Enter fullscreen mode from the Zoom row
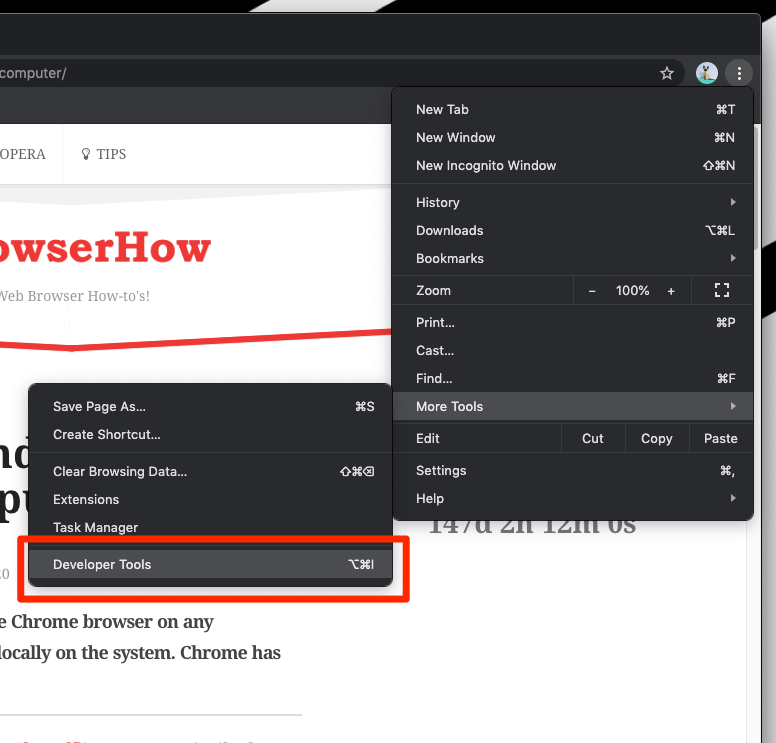The image size is (776, 743). coord(722,291)
